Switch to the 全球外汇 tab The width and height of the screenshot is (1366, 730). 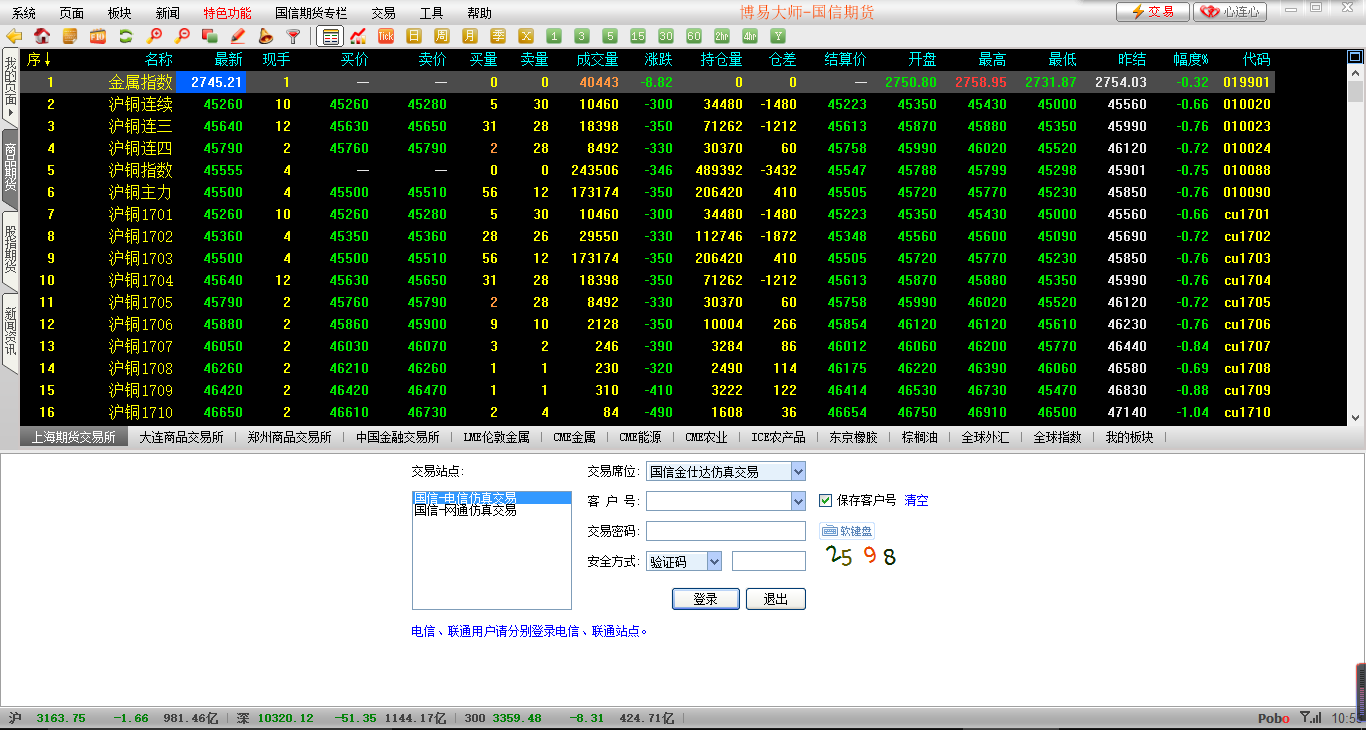click(x=986, y=437)
